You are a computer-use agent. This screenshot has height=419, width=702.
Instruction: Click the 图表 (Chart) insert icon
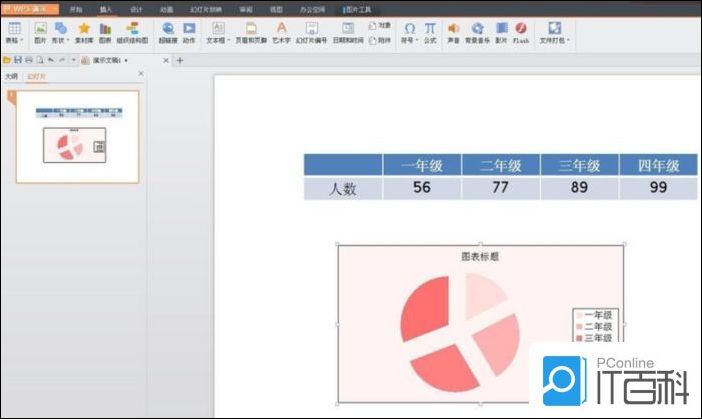coord(105,33)
